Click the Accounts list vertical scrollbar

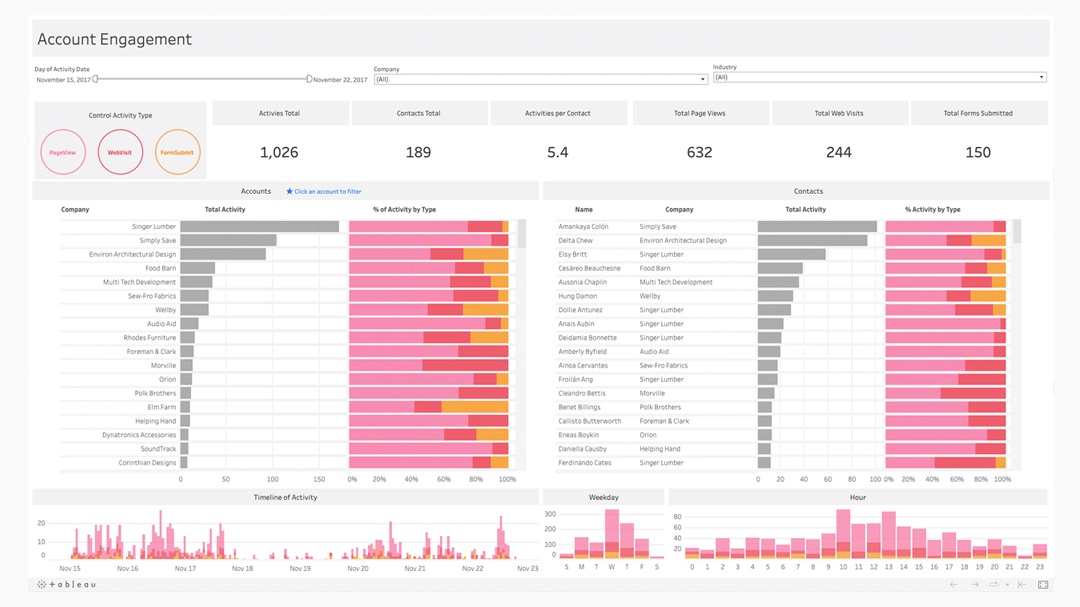521,234
